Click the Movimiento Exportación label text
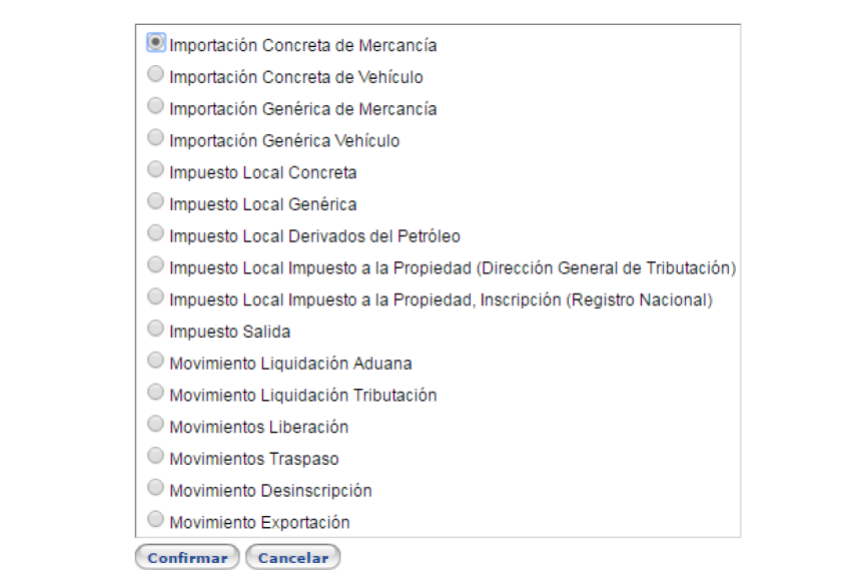851x580 pixels. (261, 522)
